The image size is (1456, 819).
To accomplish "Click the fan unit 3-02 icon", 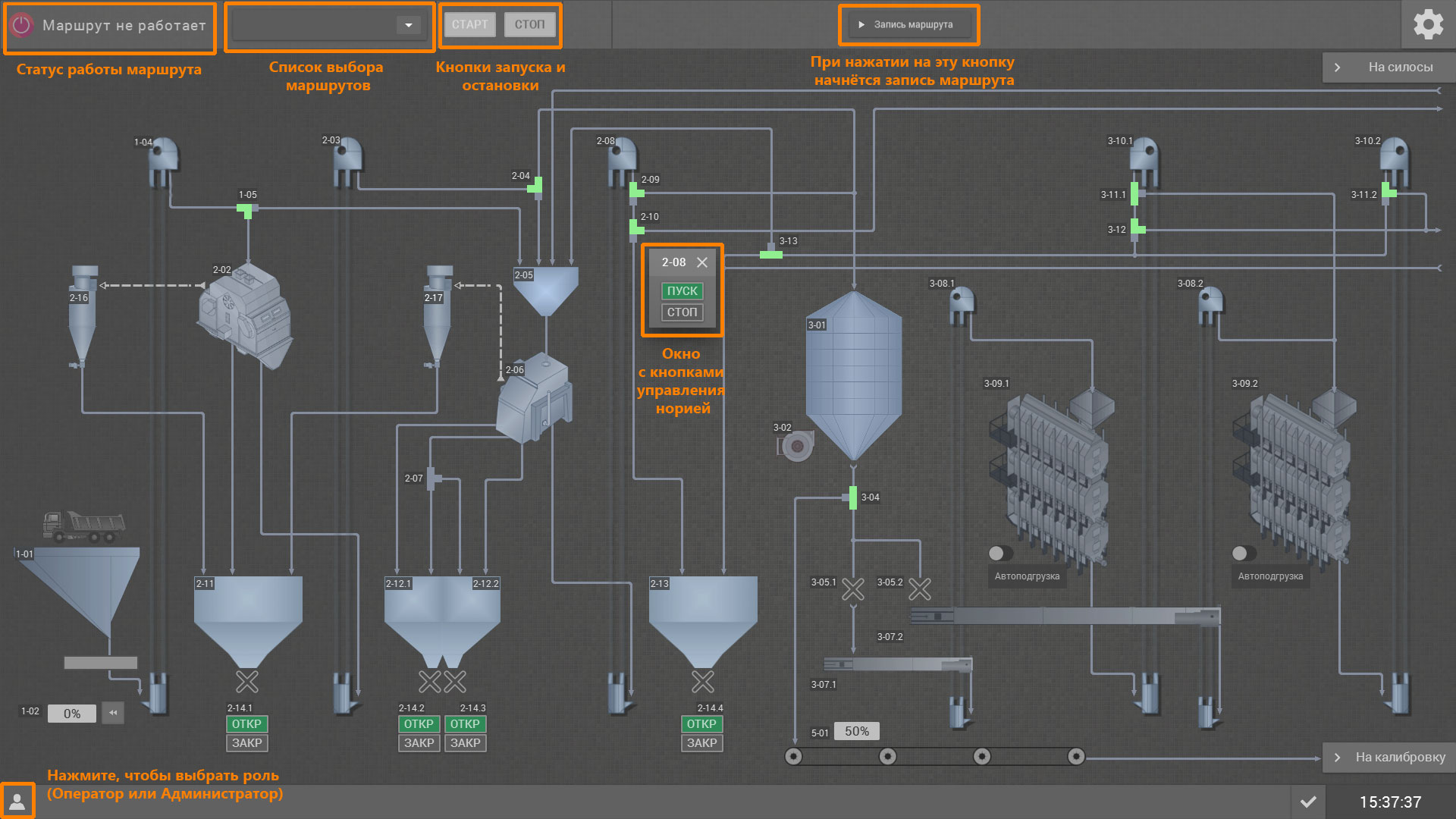I will coord(795,446).
